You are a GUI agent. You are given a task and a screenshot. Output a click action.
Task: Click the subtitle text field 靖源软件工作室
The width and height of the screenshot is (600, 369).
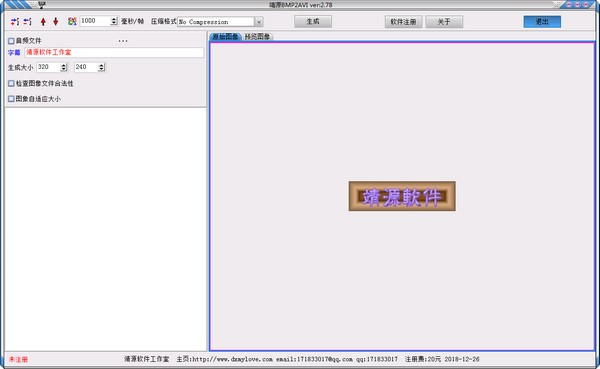coord(114,52)
